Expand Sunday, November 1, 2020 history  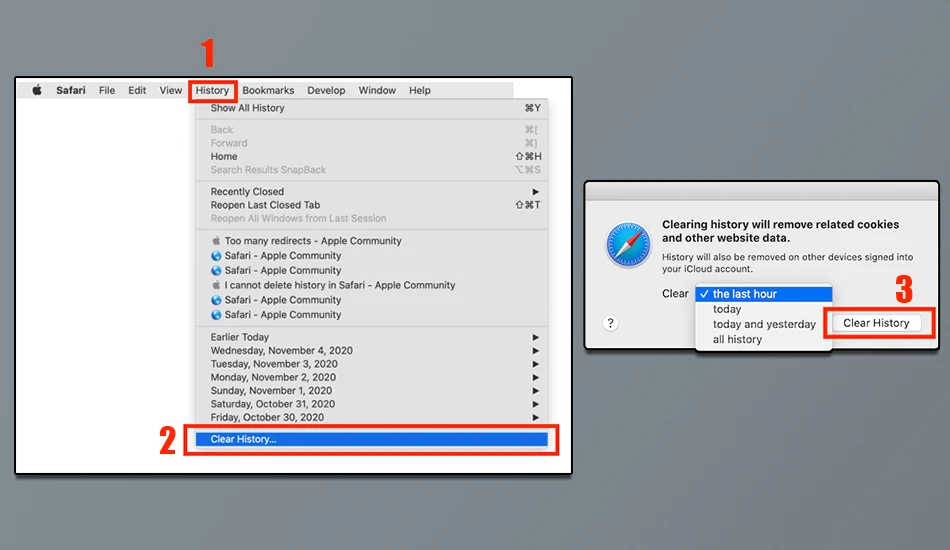[x=372, y=390]
